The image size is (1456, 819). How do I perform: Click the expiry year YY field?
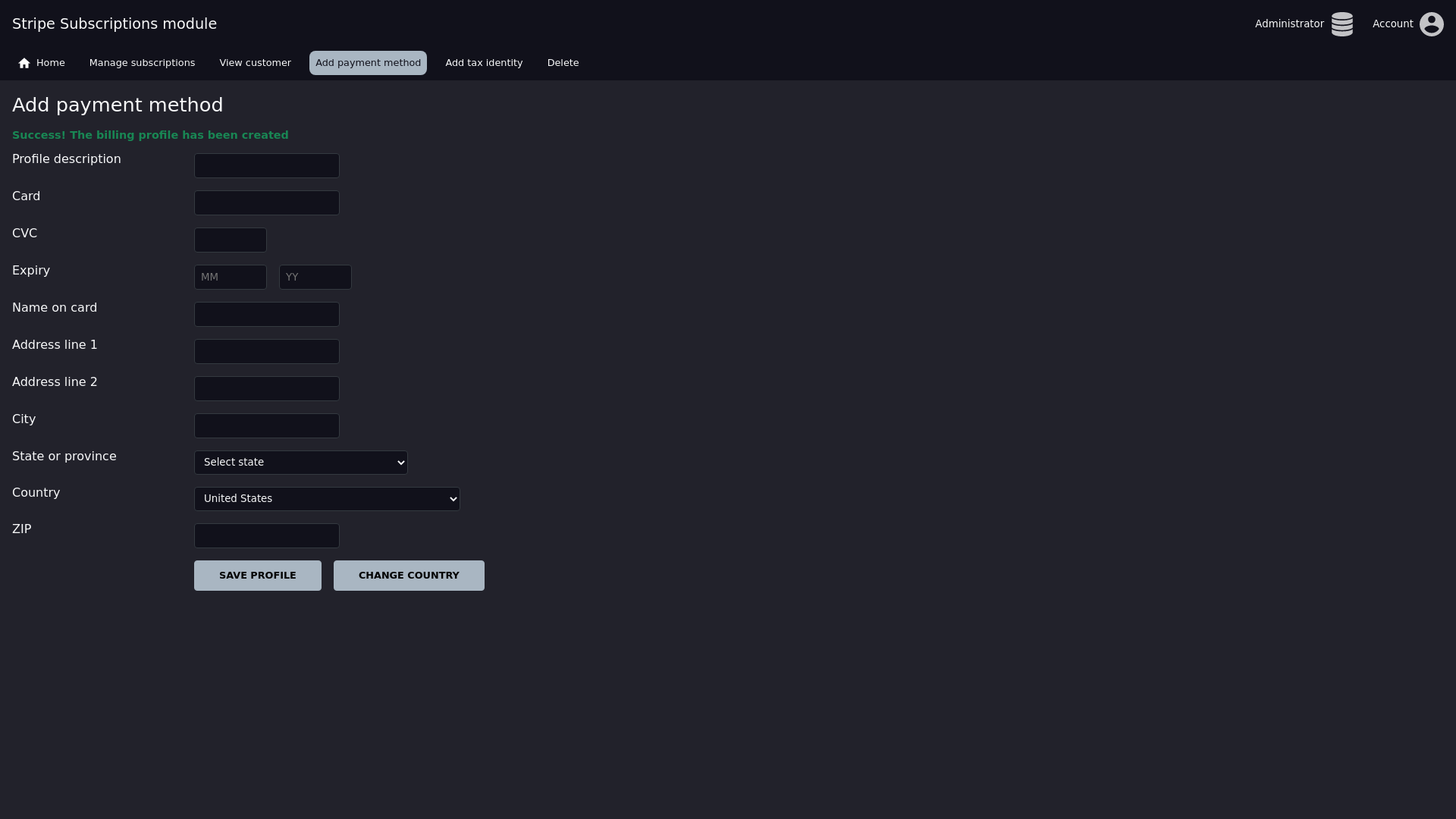pos(315,278)
